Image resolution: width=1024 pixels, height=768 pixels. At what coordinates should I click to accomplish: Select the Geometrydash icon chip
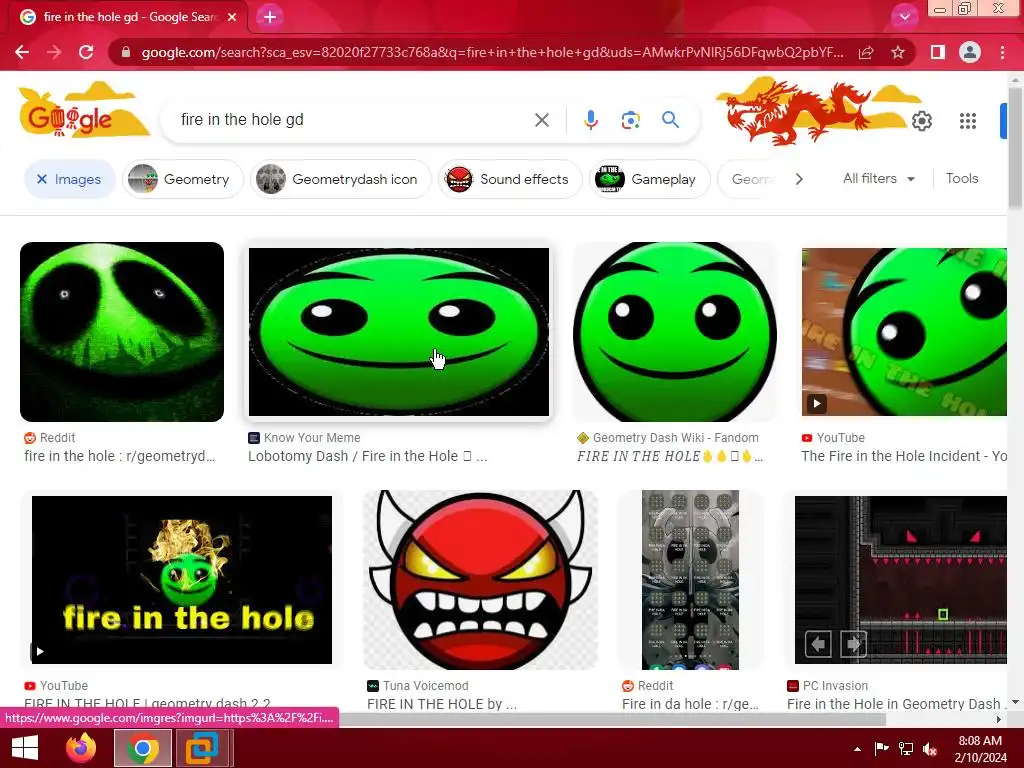(341, 179)
